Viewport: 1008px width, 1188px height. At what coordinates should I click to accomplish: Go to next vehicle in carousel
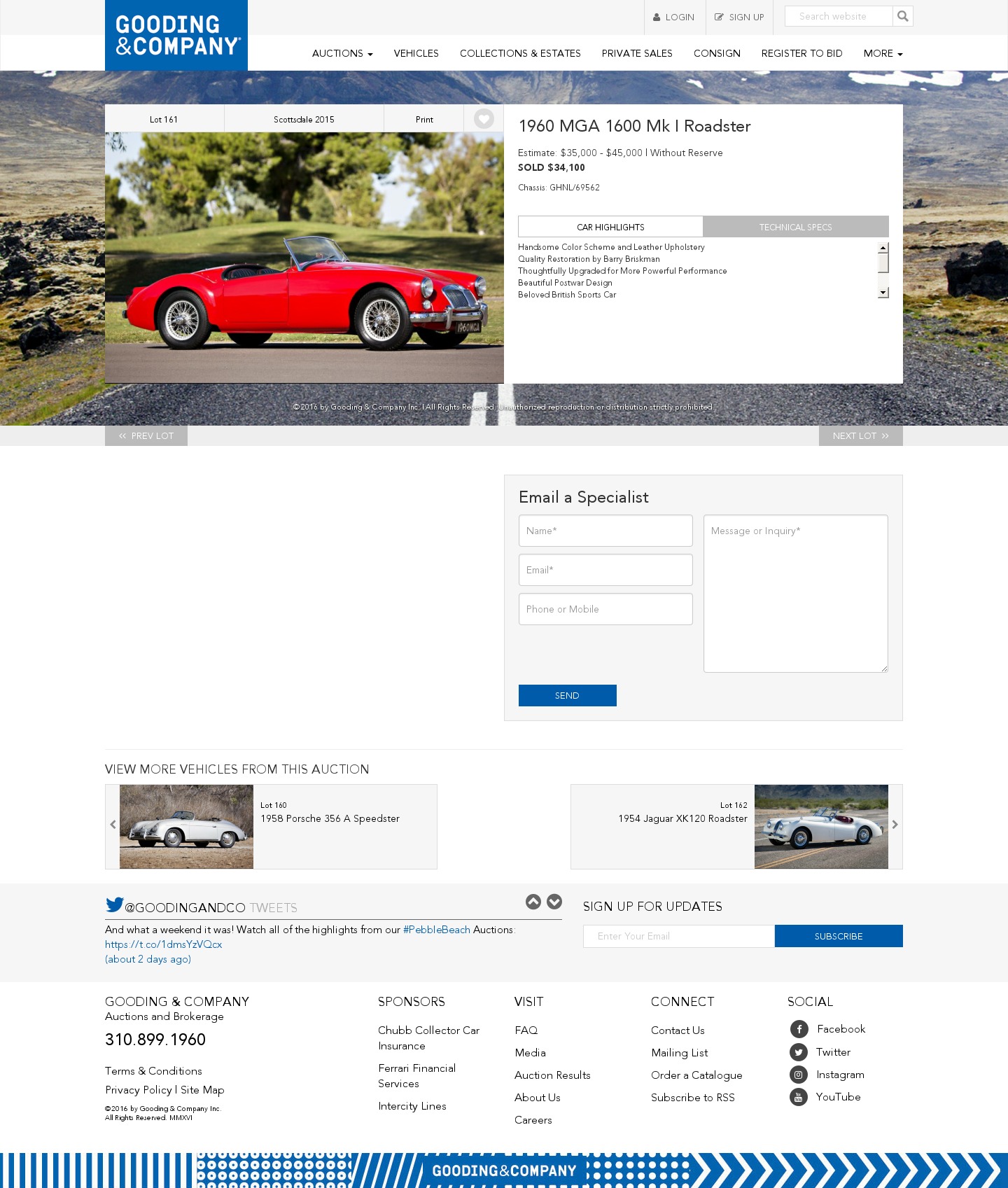pos(895,825)
